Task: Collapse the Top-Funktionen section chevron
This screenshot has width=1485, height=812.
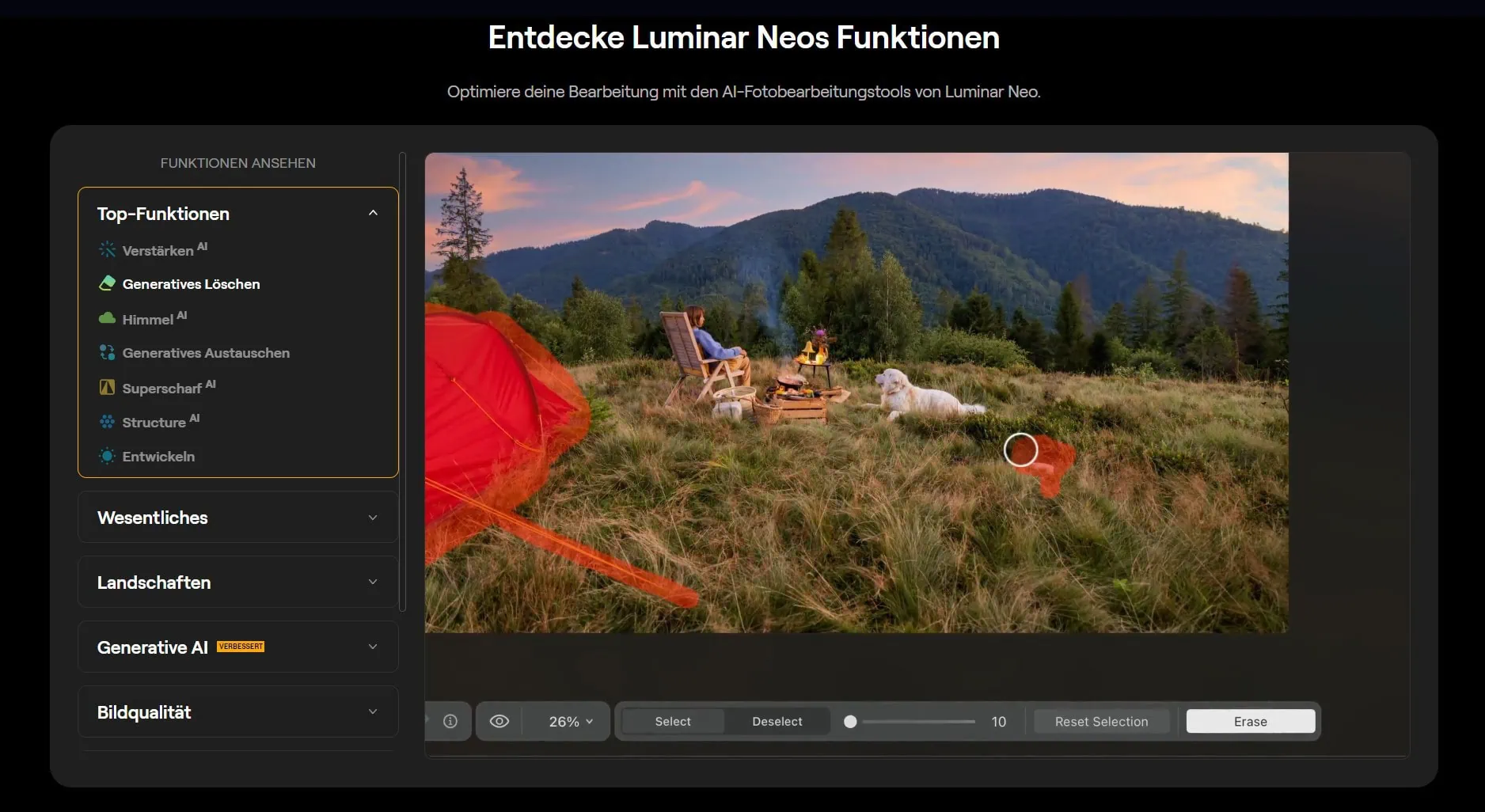Action: (x=373, y=213)
